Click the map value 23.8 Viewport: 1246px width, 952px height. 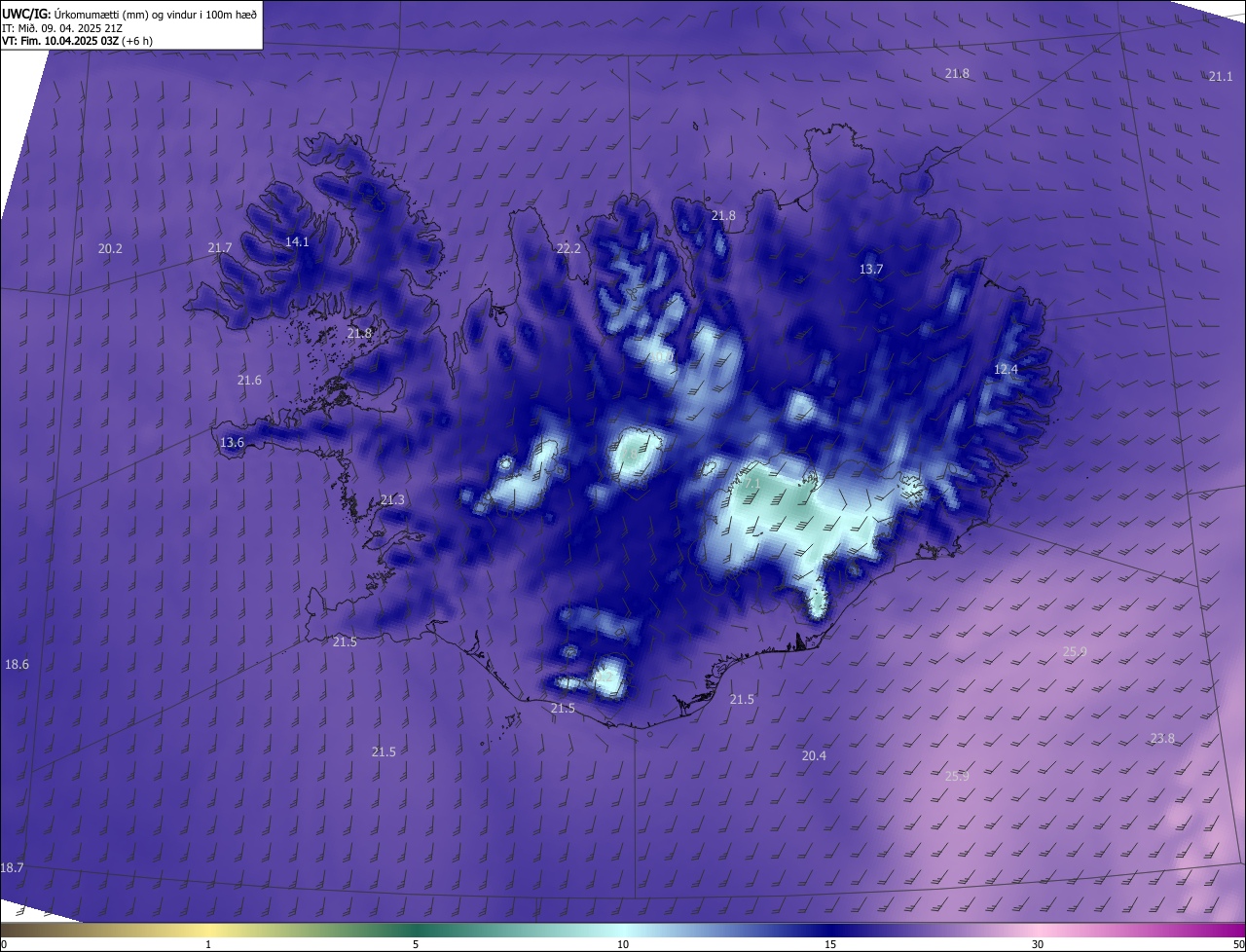(x=1162, y=738)
